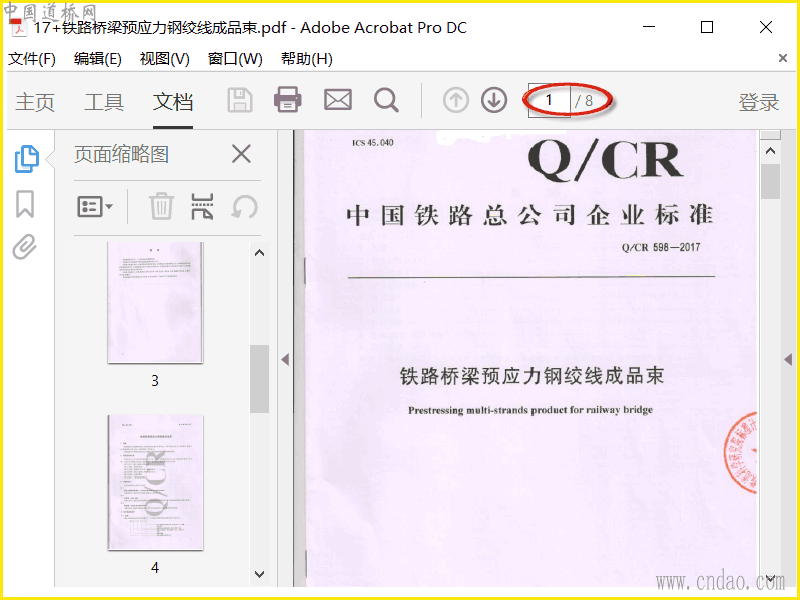Go to previous page with up arrow

pos(456,100)
